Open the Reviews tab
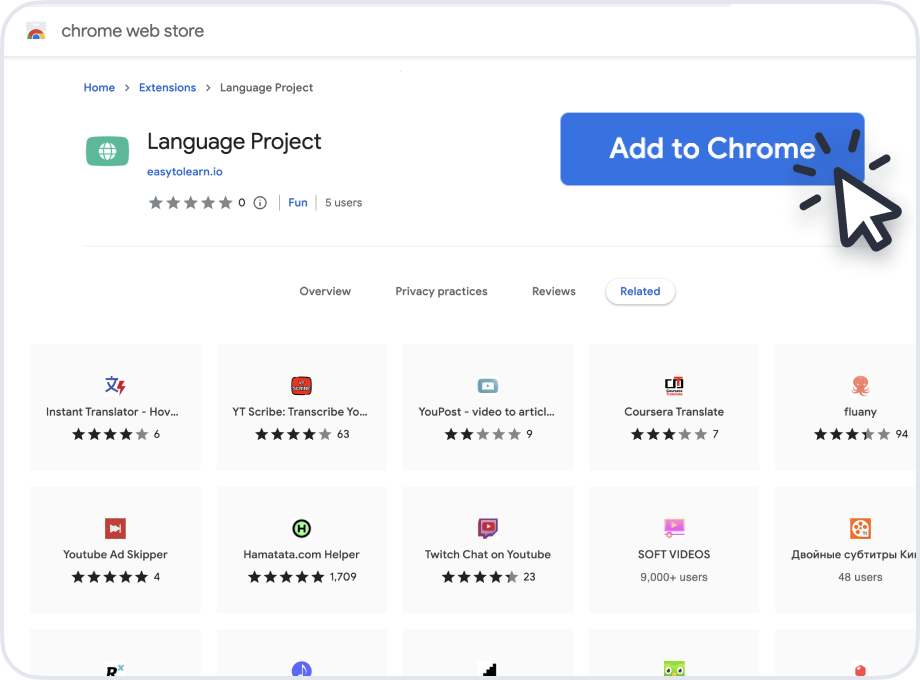The height and width of the screenshot is (680, 920). [x=554, y=292]
